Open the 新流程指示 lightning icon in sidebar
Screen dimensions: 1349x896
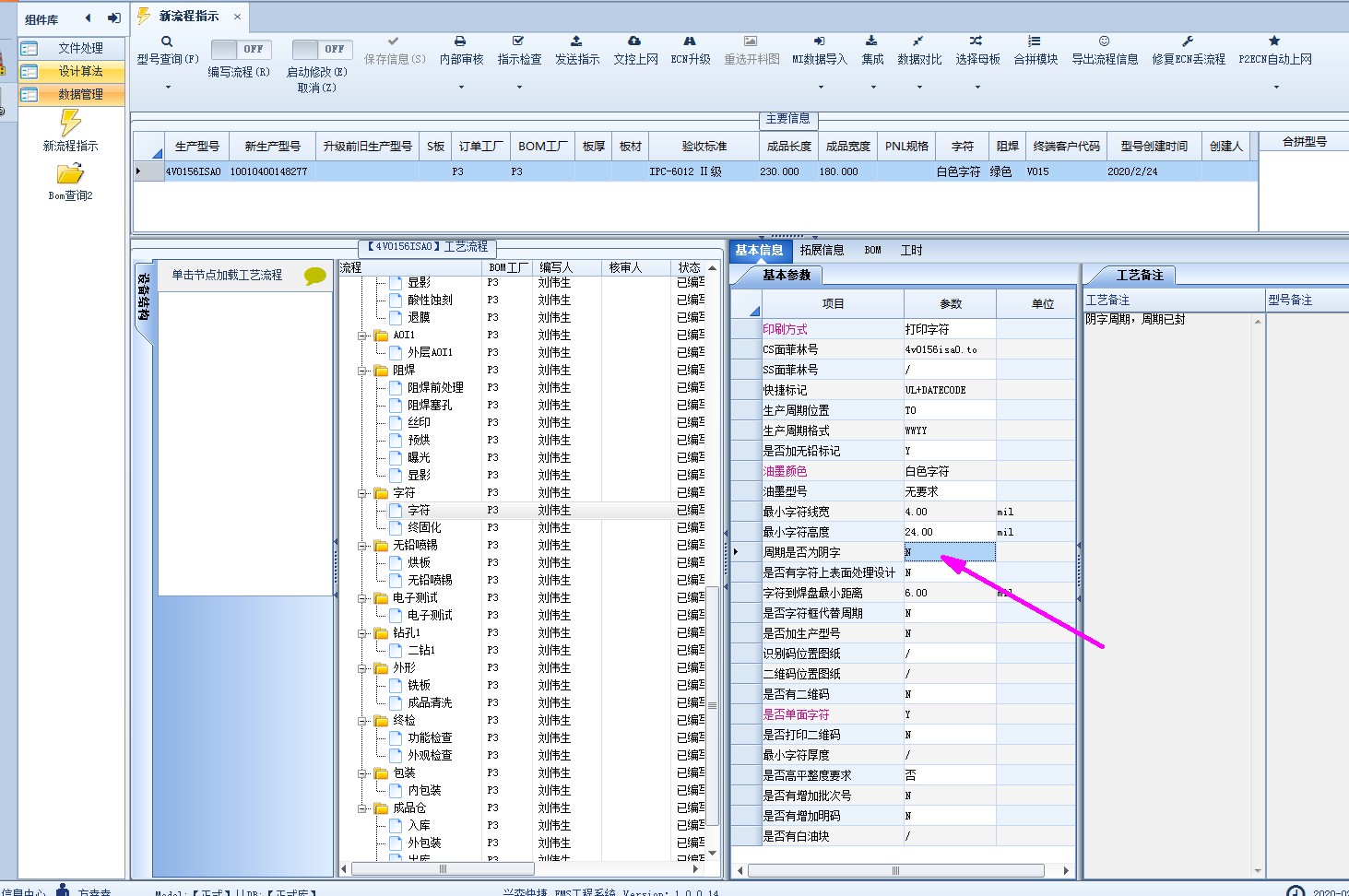(x=70, y=123)
